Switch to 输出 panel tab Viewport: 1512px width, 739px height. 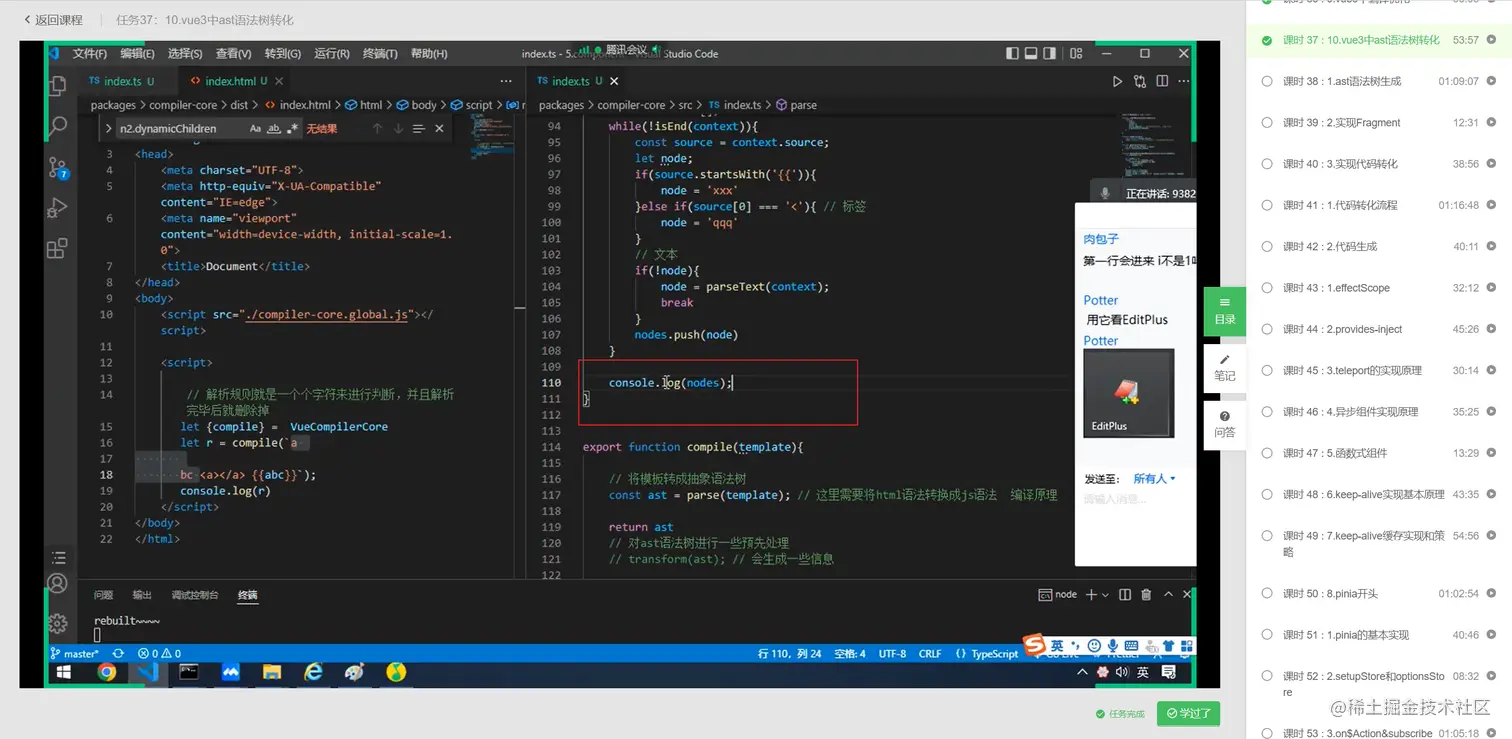pyautogui.click(x=142, y=595)
